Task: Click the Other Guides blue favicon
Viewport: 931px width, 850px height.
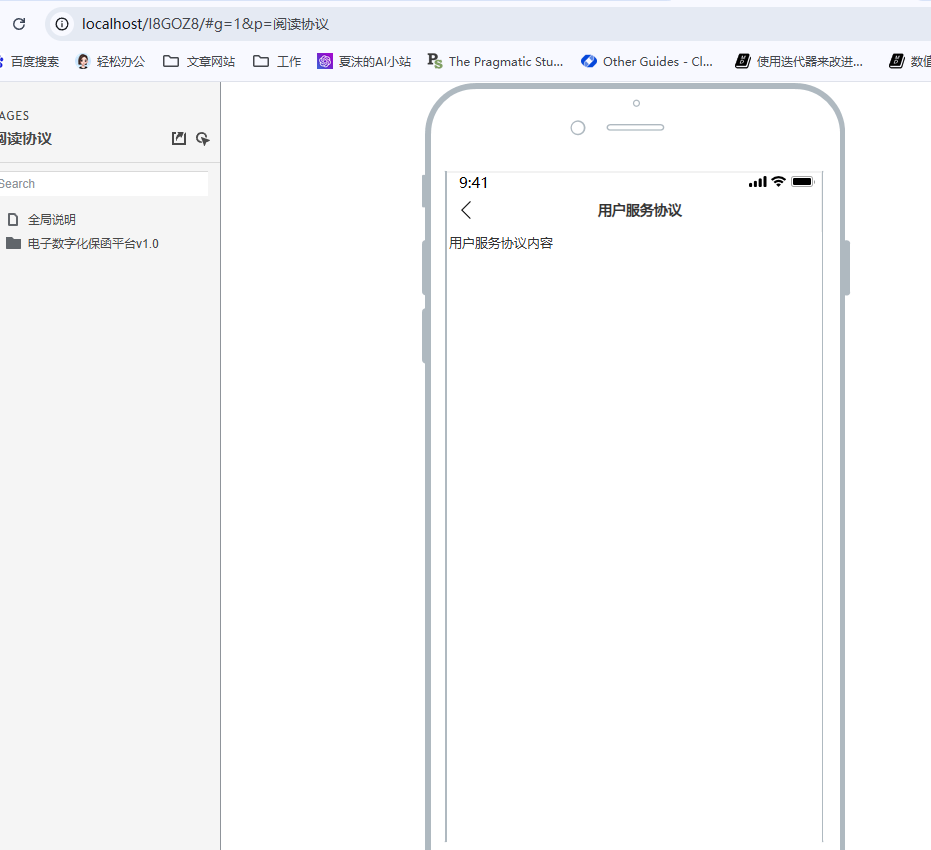Action: (x=589, y=61)
